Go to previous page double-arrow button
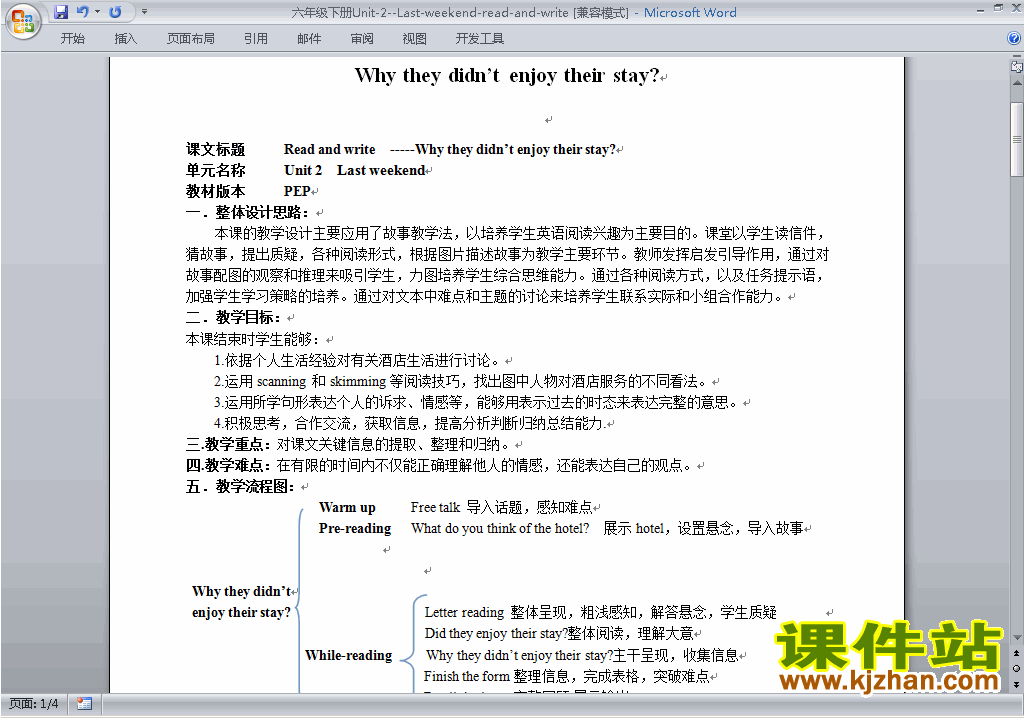The width and height of the screenshot is (1024, 718). (1016, 653)
